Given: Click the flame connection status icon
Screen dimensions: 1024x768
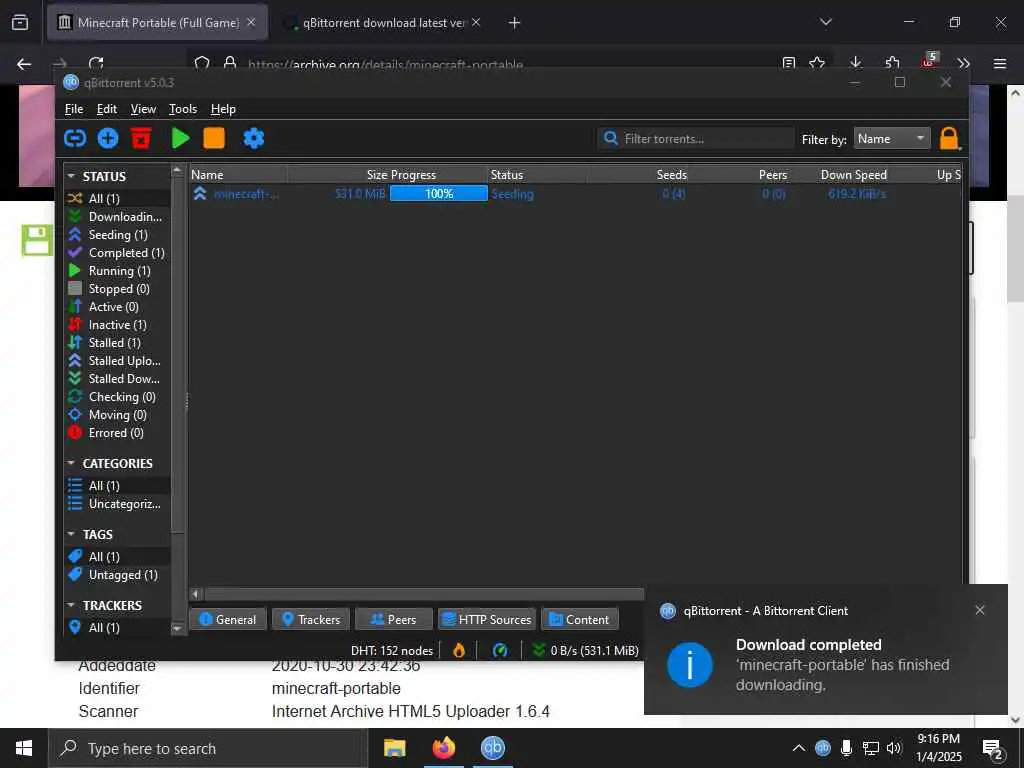Looking at the screenshot, I should click(x=459, y=650).
